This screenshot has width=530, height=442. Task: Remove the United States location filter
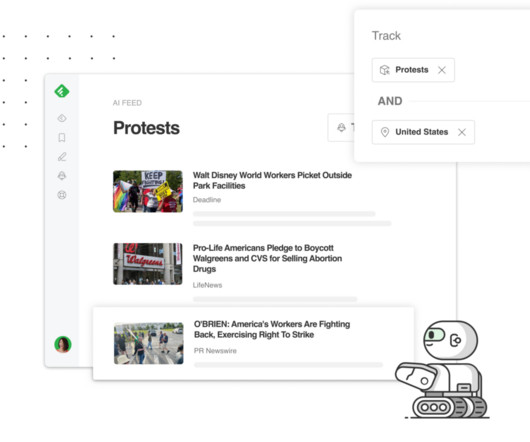coord(462,132)
